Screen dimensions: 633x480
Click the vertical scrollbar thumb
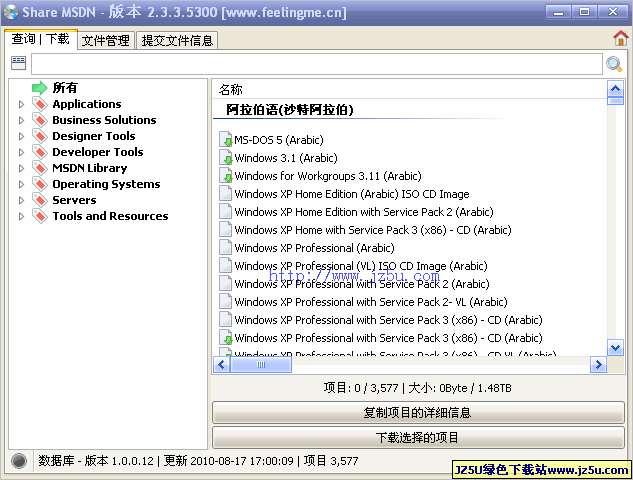615,101
